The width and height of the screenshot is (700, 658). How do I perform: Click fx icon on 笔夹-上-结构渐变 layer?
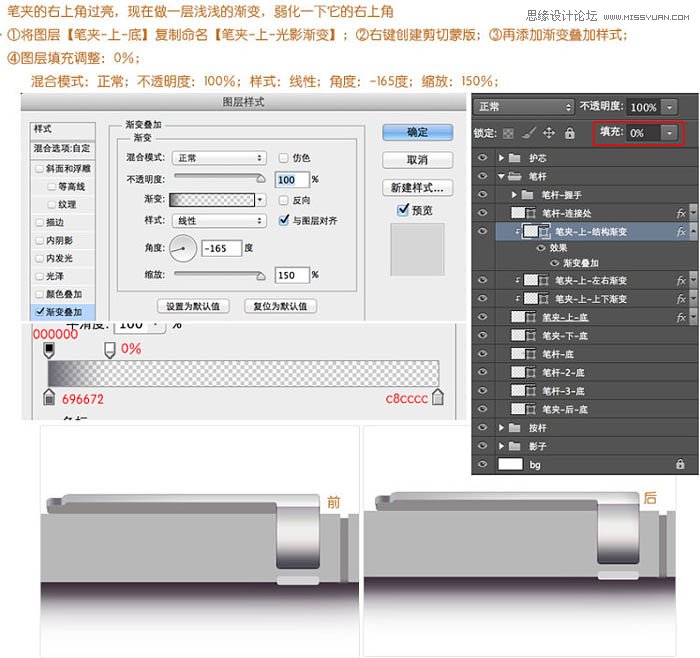pos(681,232)
